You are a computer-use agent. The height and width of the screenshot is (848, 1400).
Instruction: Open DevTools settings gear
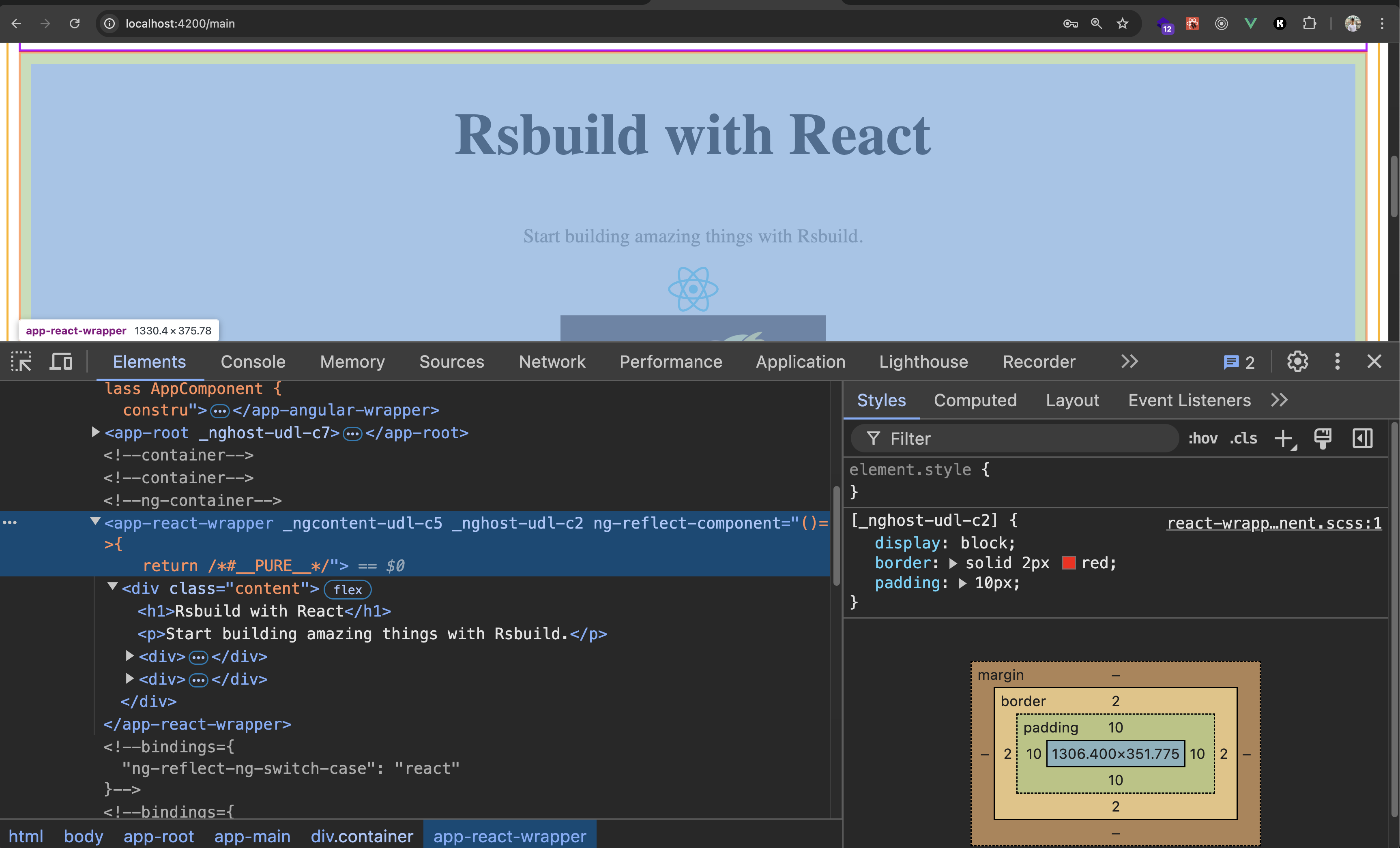click(x=1297, y=361)
